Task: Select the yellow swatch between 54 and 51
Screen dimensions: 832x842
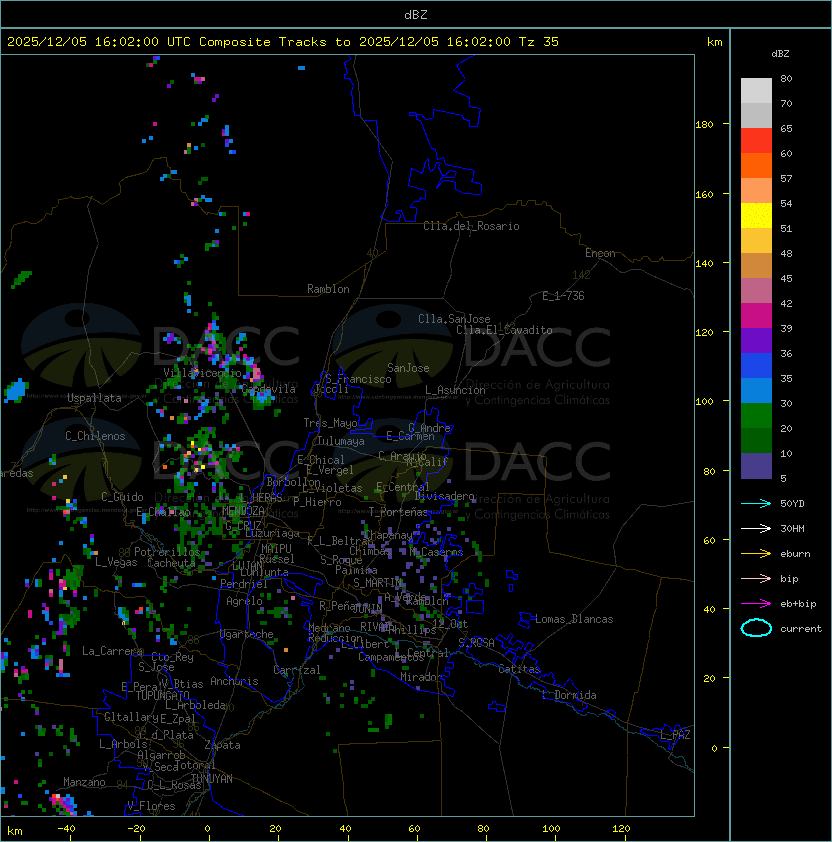Action: click(756, 216)
